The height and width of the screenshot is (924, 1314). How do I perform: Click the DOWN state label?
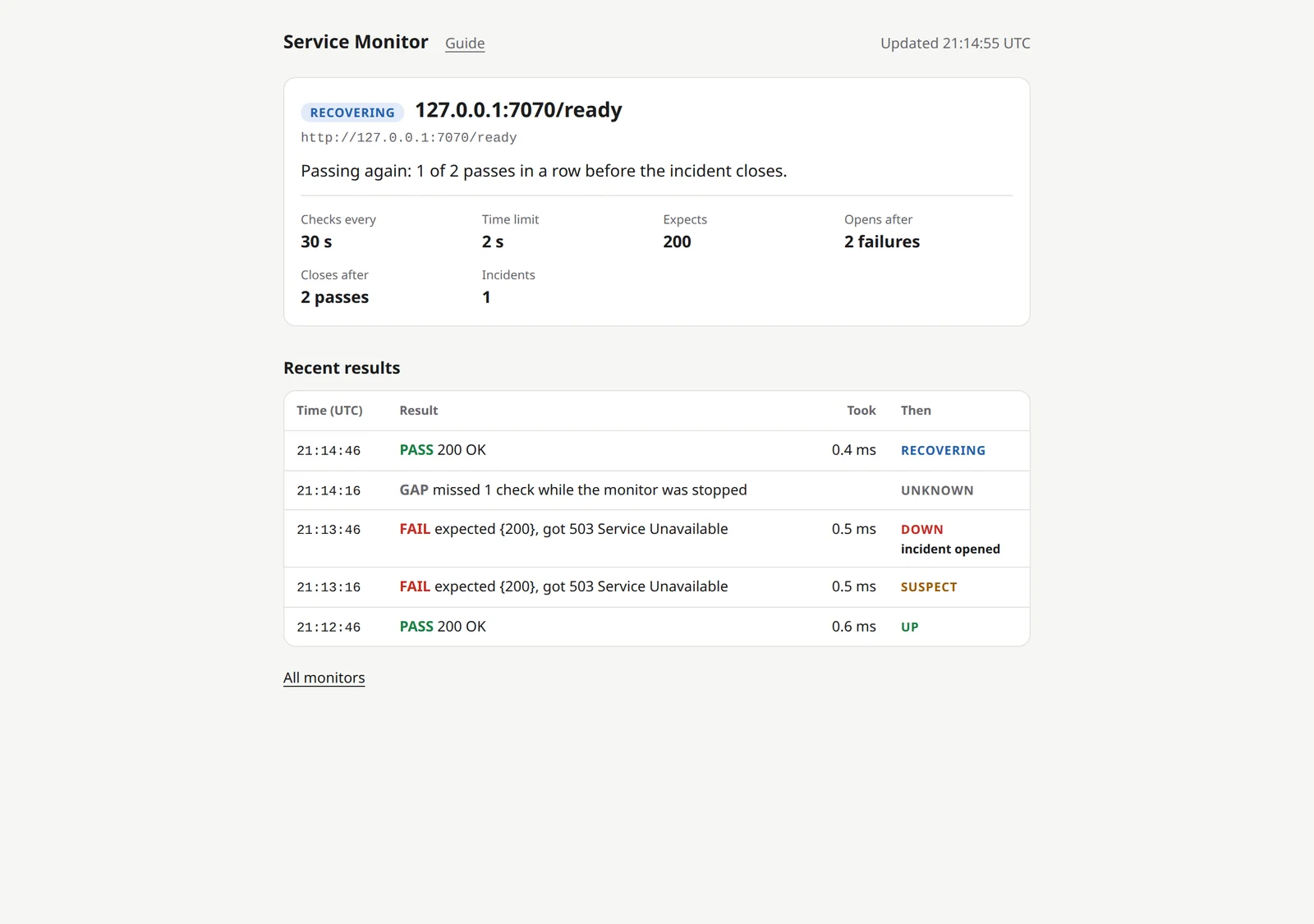point(922,530)
